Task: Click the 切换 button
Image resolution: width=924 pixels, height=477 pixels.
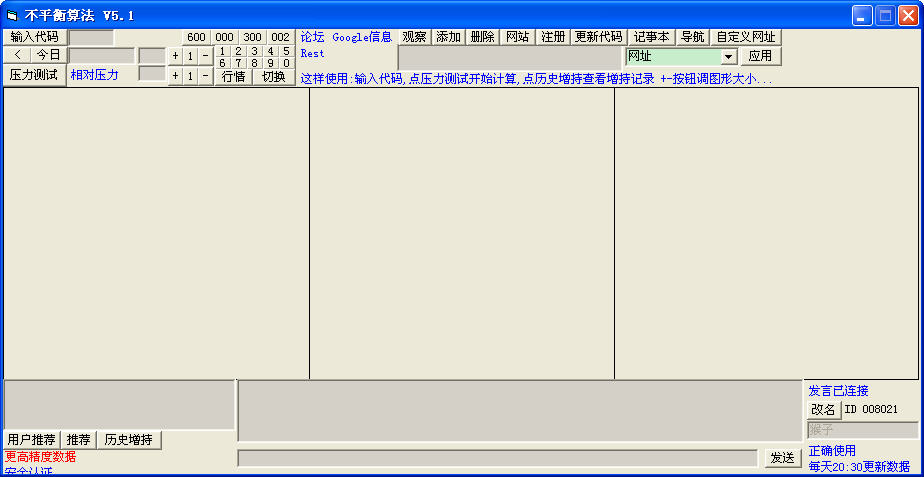Action: (274, 77)
